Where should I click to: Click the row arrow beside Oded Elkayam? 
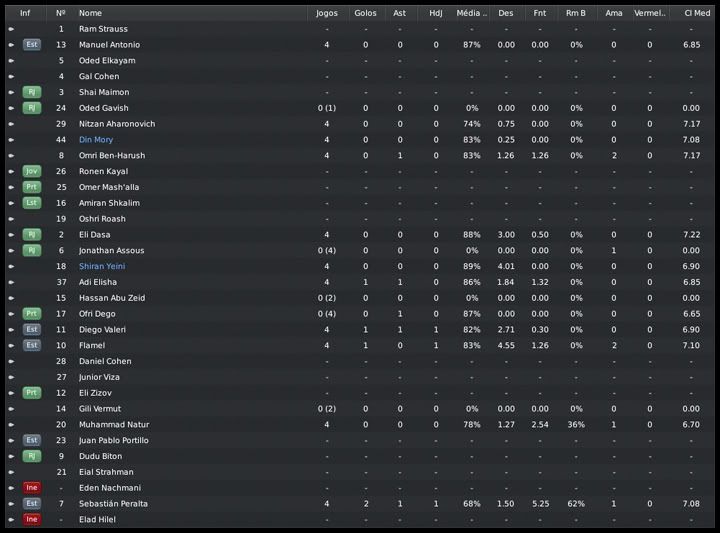click(x=11, y=61)
